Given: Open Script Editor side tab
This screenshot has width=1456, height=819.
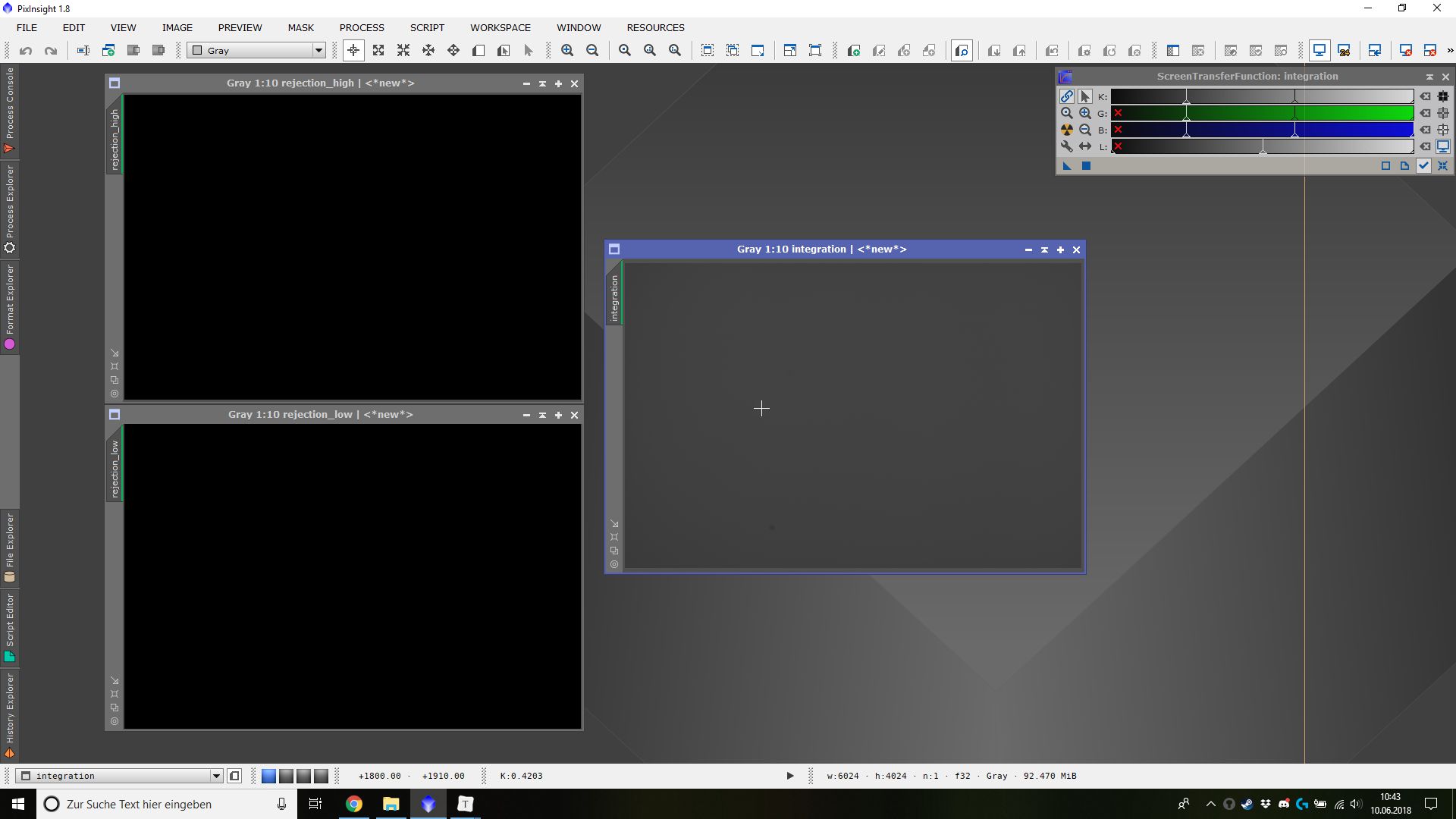Looking at the screenshot, I should [x=10, y=627].
